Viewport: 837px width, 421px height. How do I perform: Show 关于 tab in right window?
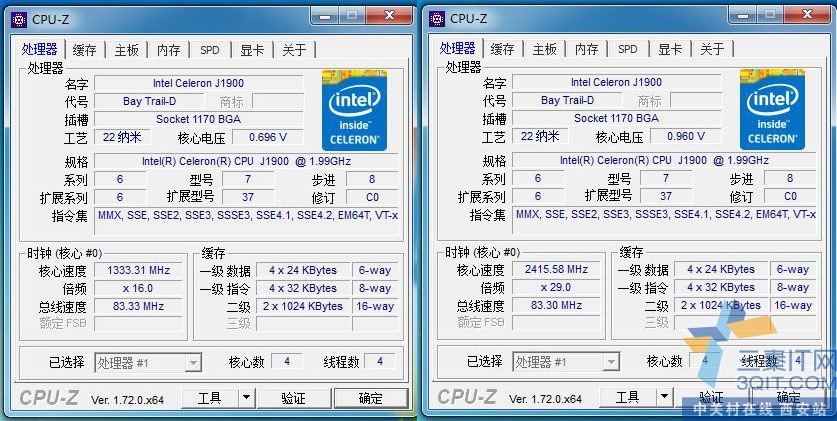point(712,50)
